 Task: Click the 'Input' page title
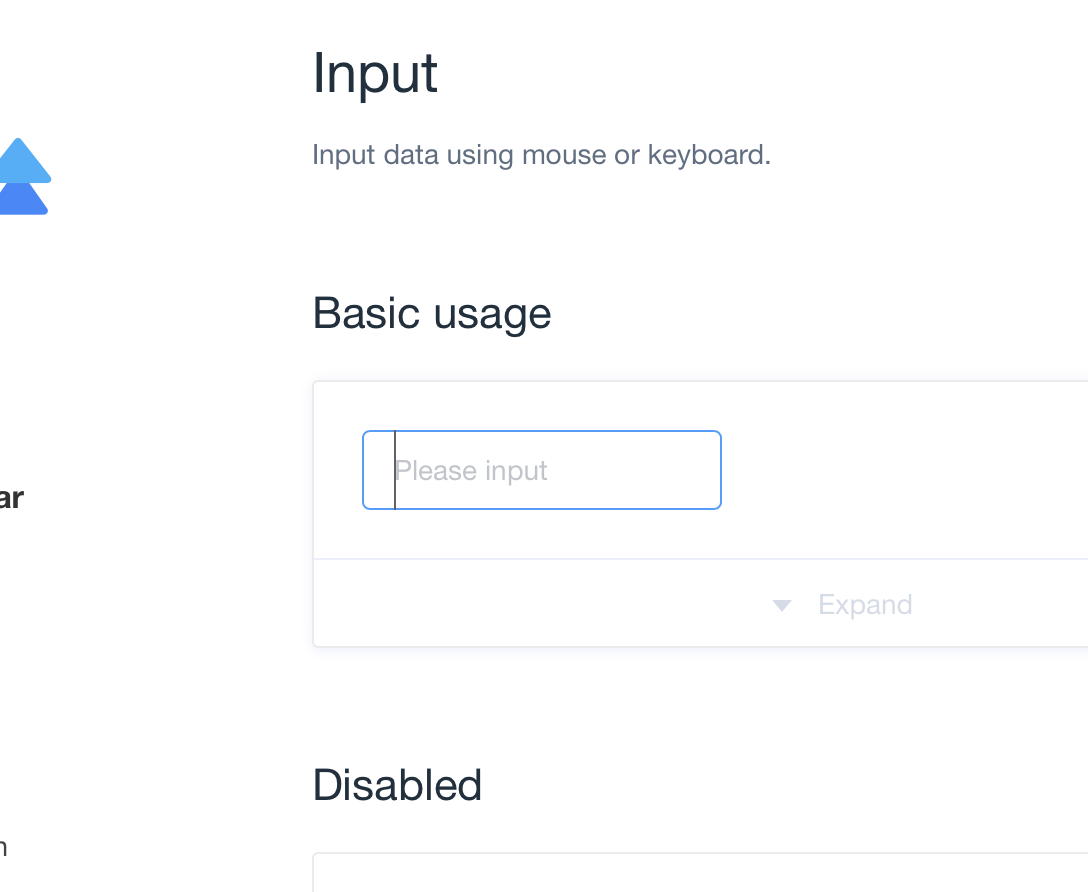[375, 73]
